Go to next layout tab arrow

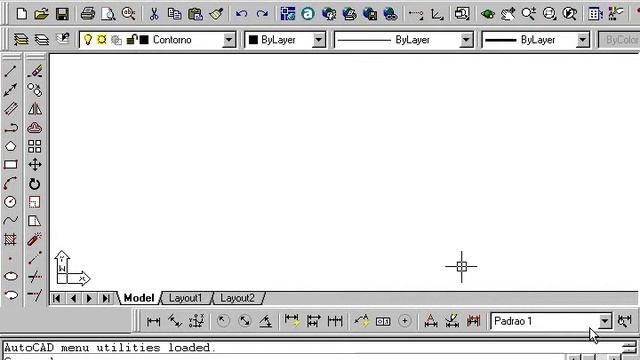(89, 298)
